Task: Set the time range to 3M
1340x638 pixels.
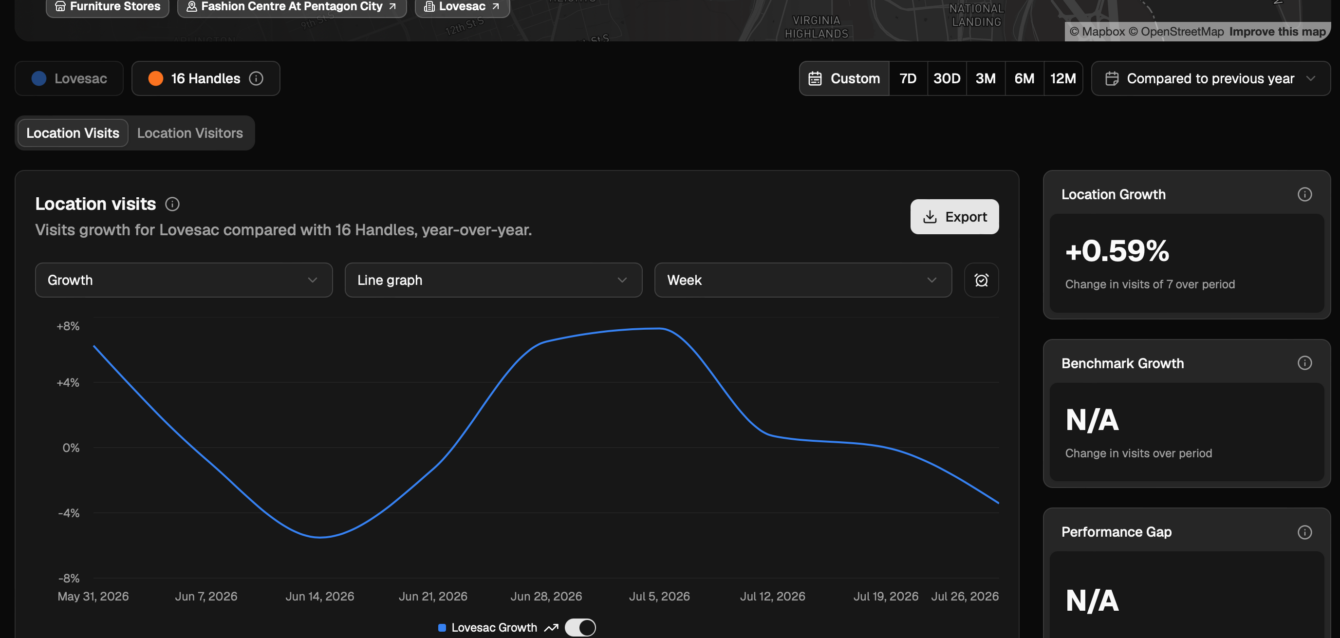Action: [986, 79]
